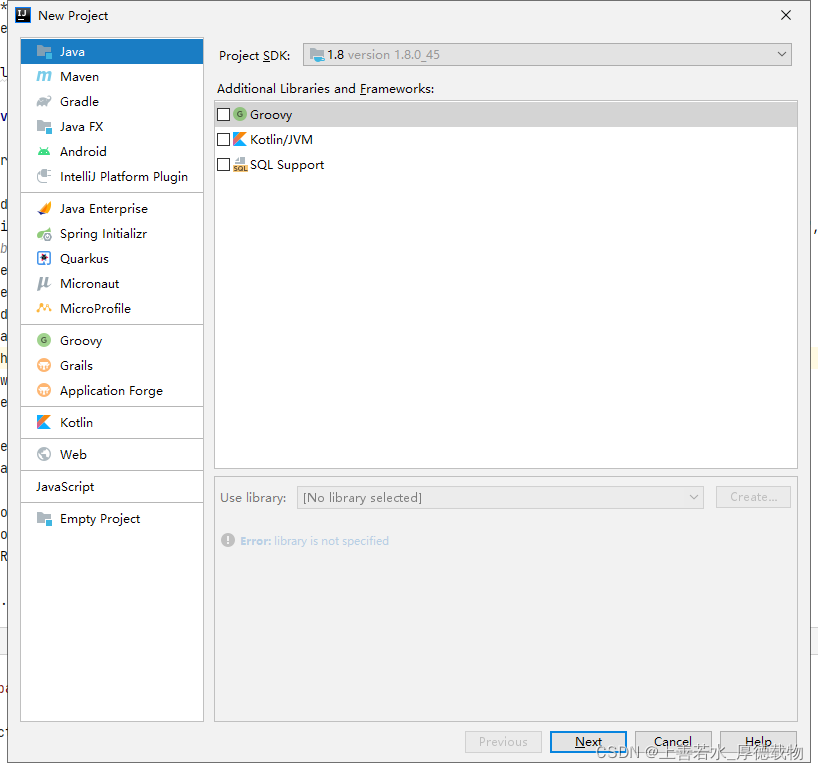Viewport: 818px width, 770px height.
Task: Click the Quarkus icon
Action: point(44,259)
